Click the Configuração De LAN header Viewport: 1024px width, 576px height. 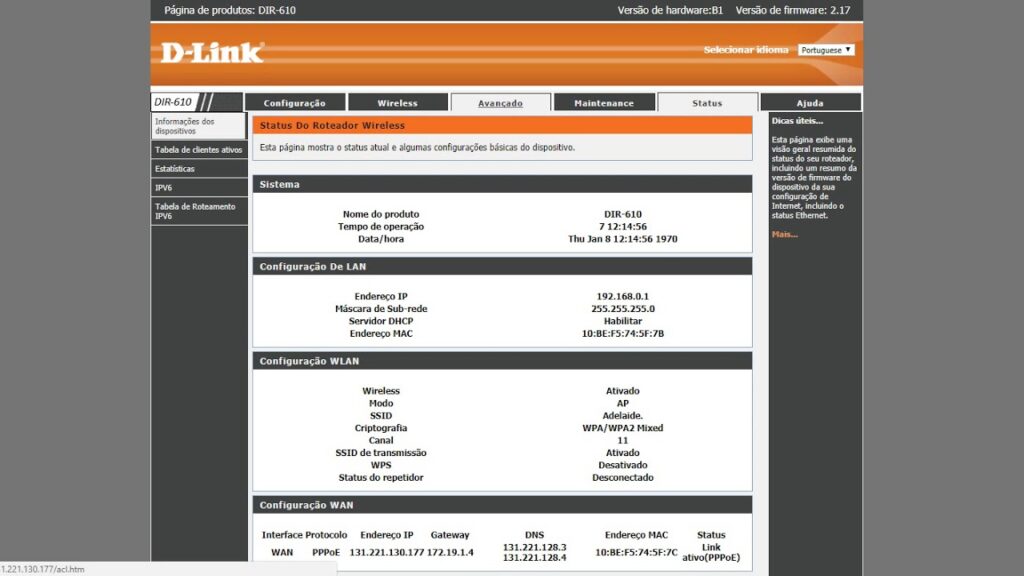pos(502,266)
